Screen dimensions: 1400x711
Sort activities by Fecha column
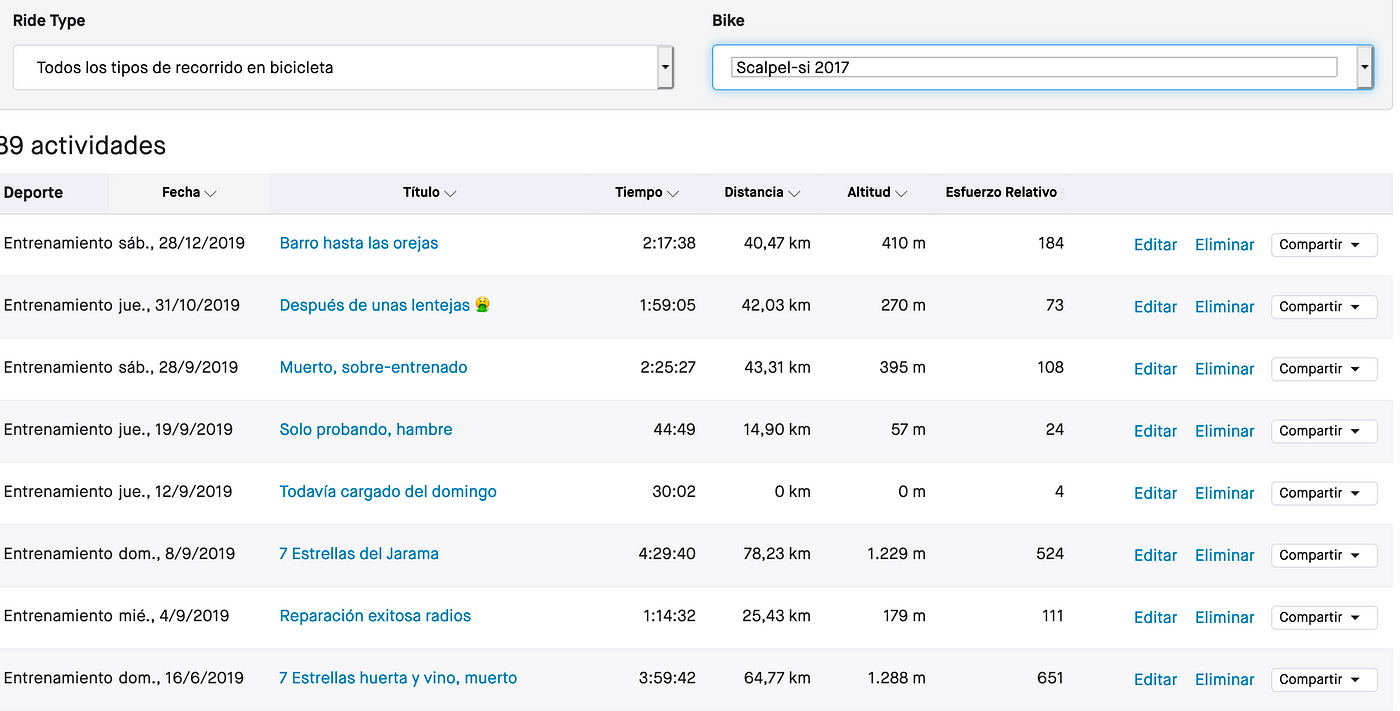(x=189, y=192)
